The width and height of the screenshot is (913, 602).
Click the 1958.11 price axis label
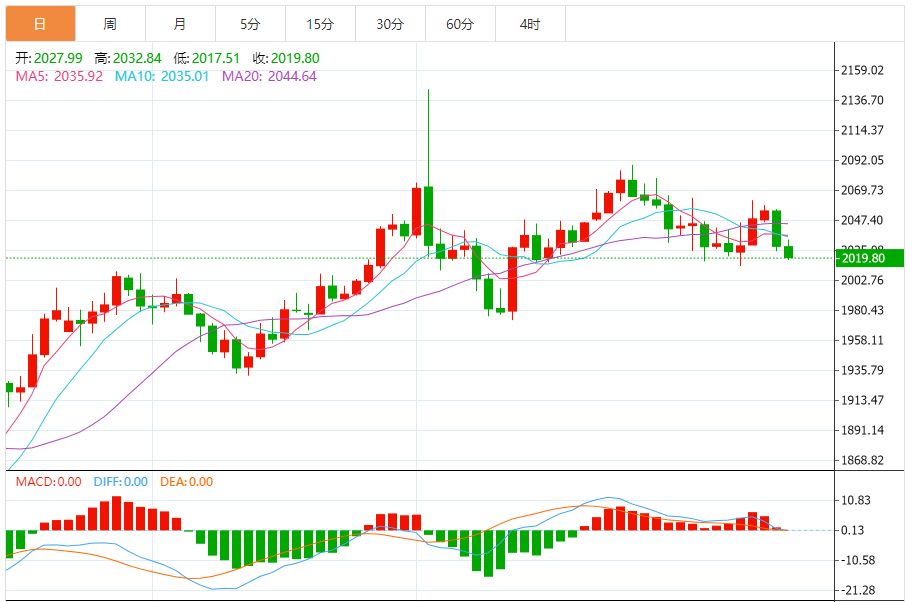862,341
